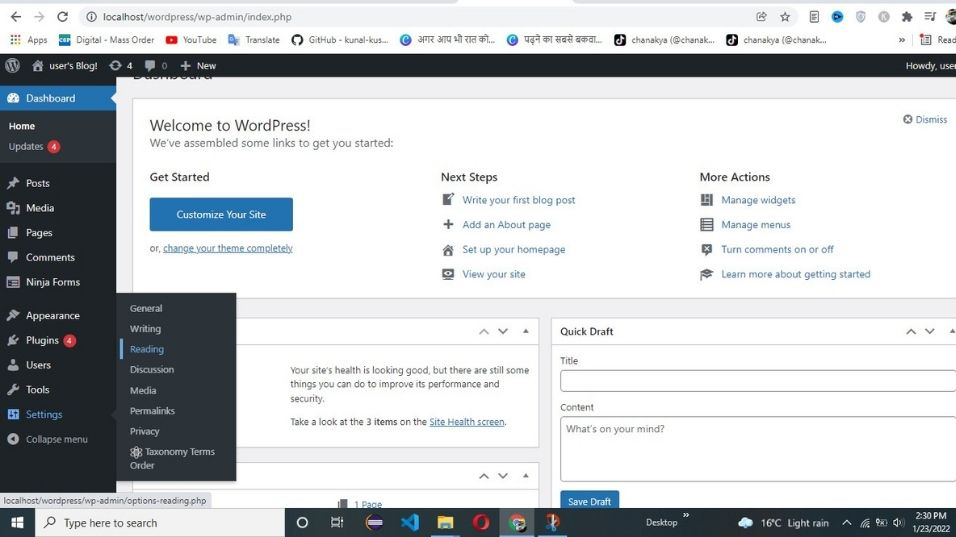Click Quick Draft Title field

758,381
